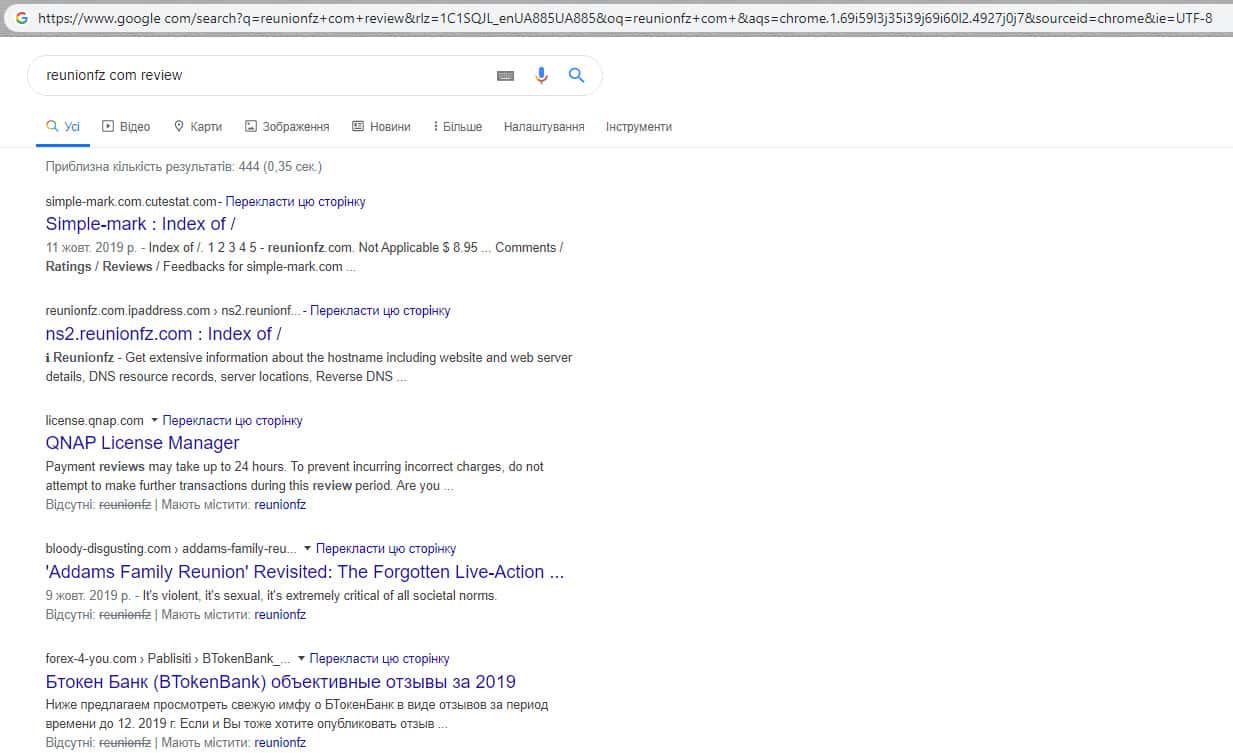Click the simple-mark.com.cutestat.com URL text

(131, 202)
